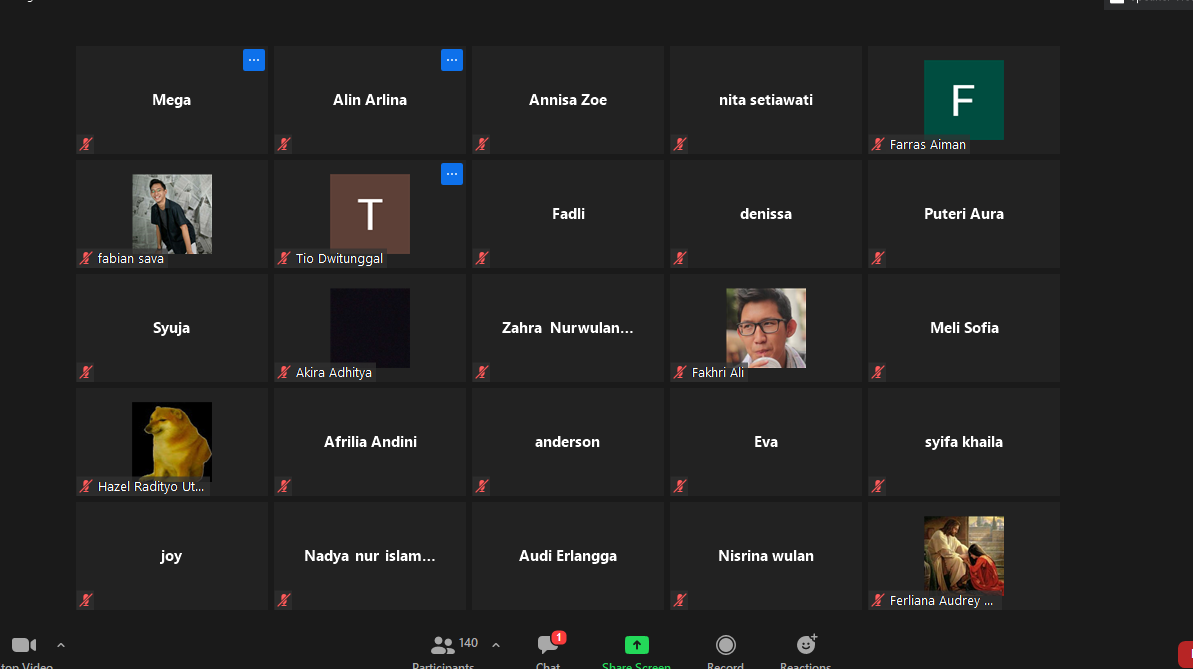This screenshot has height=669, width=1193.
Task: Click muted mic icon on Fadli's tile
Action: [482, 258]
